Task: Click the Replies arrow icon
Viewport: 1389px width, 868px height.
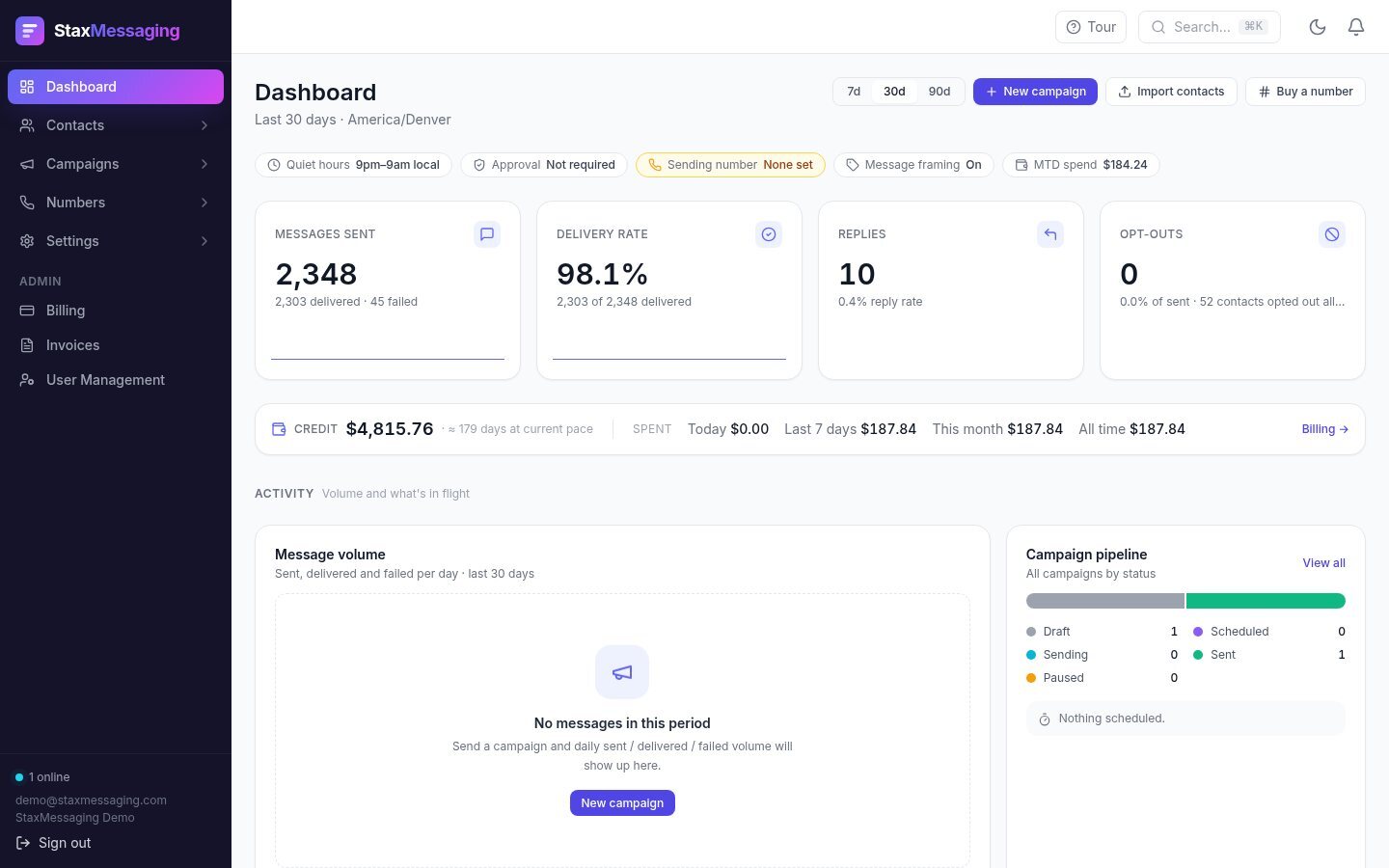Action: tap(1050, 234)
